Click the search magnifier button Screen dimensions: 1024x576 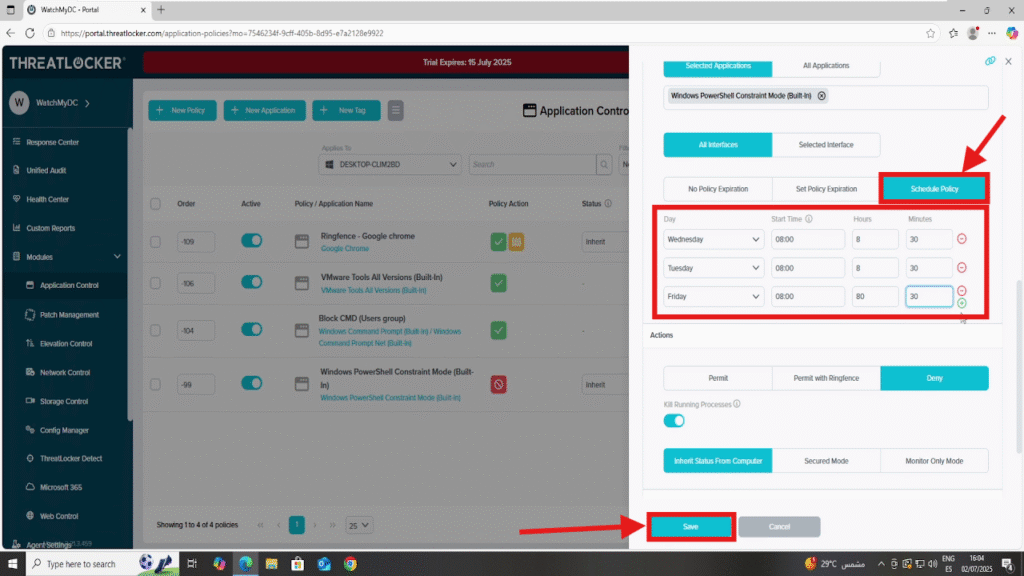[x=604, y=165]
